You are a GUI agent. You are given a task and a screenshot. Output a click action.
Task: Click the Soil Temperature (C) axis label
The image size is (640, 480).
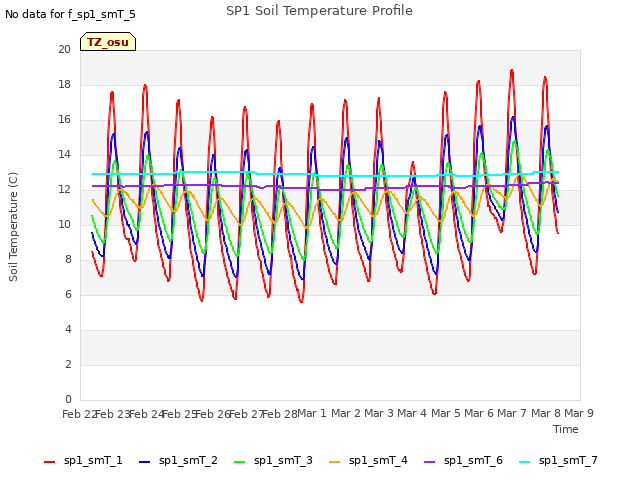[13, 227]
